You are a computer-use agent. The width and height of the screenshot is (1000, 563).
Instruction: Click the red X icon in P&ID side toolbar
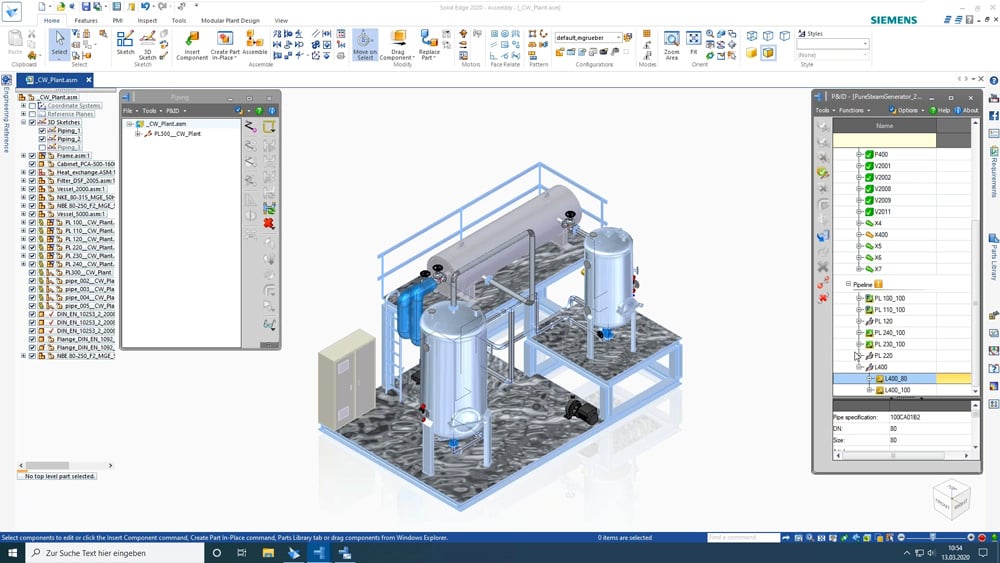coord(823,298)
